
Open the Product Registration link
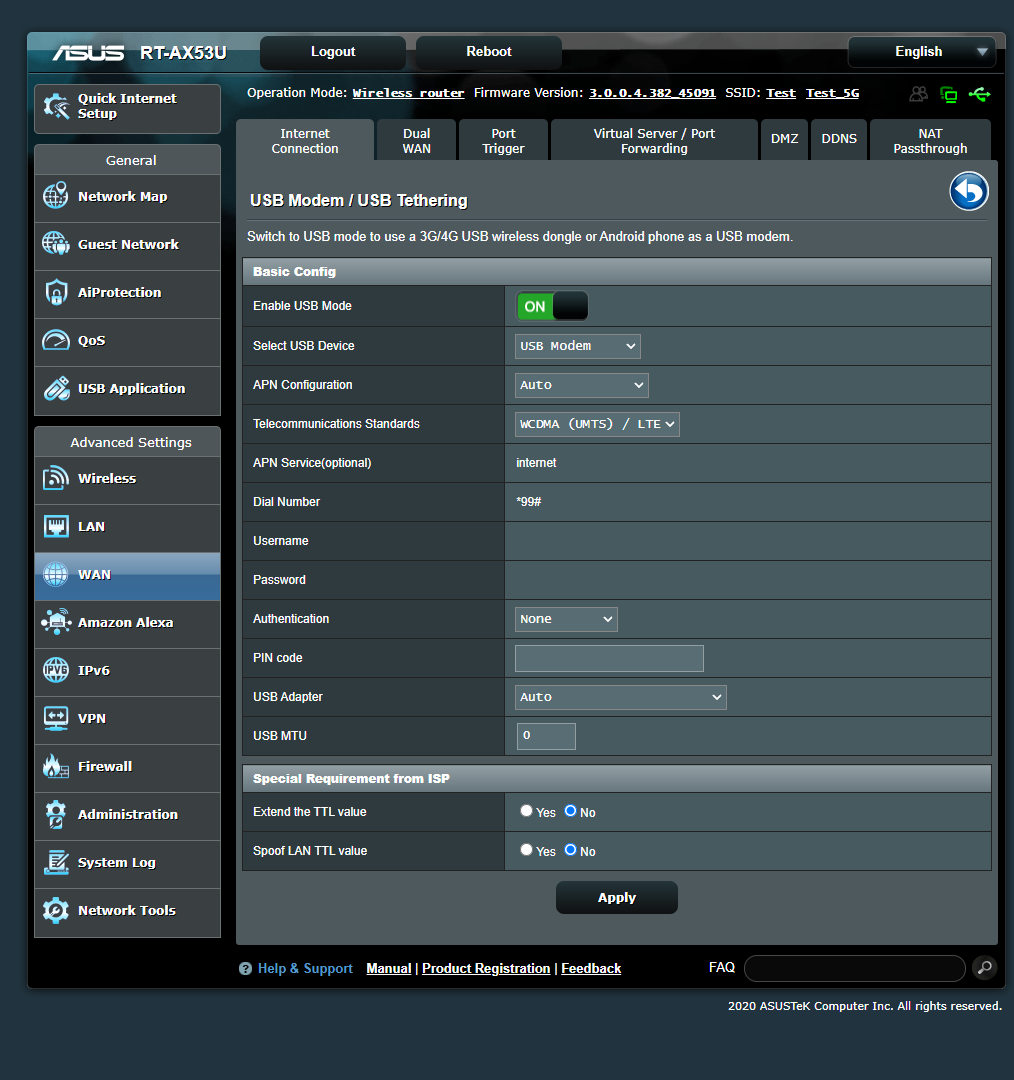click(x=486, y=968)
